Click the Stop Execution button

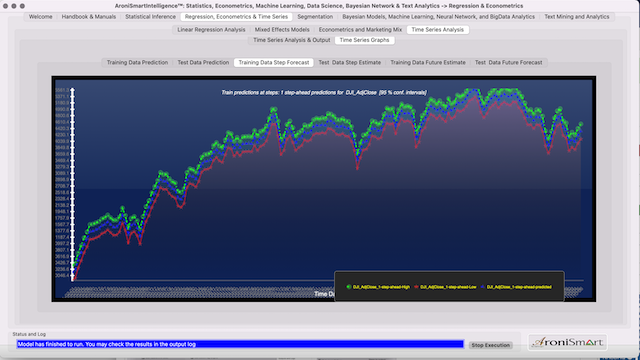pos(491,345)
